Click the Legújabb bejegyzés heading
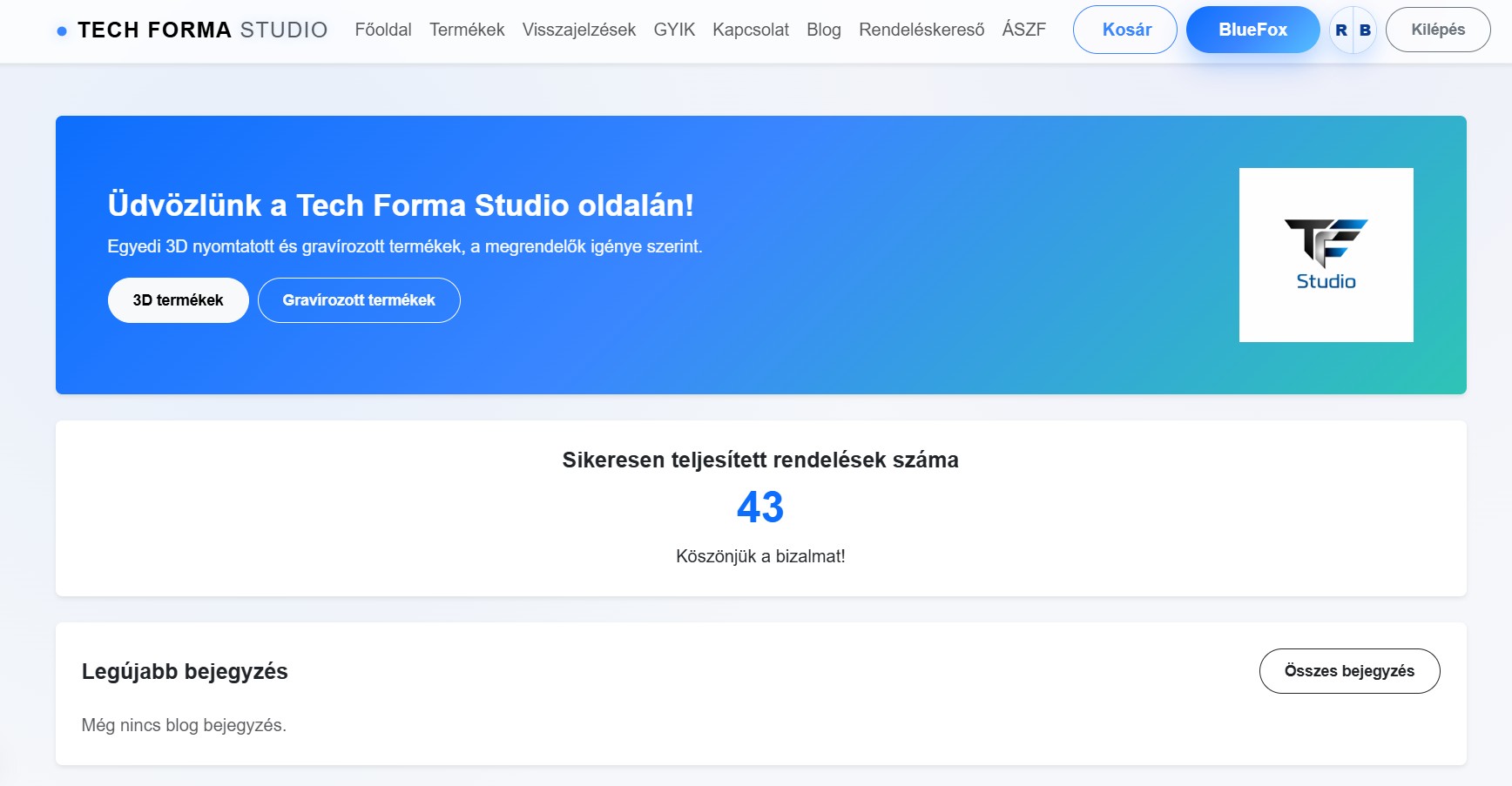Image resolution: width=1512 pixels, height=786 pixels. 185,671
